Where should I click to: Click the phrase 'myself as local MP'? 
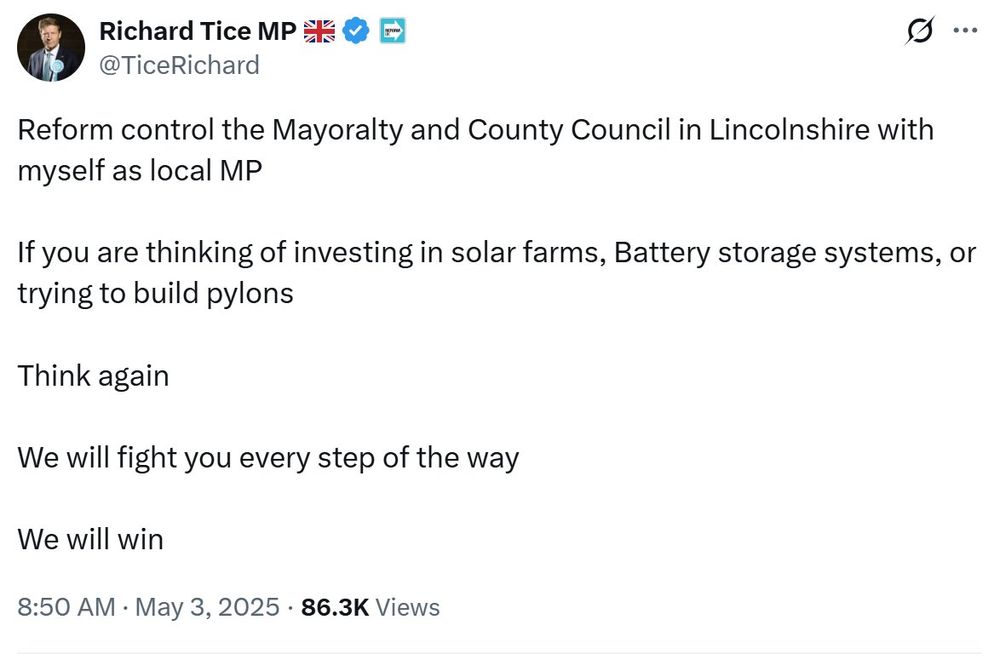(x=140, y=170)
